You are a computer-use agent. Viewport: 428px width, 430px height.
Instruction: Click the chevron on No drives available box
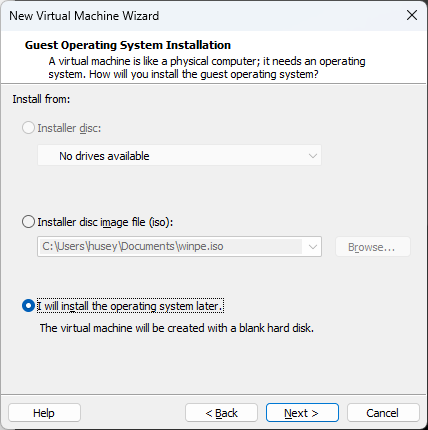pyautogui.click(x=312, y=156)
